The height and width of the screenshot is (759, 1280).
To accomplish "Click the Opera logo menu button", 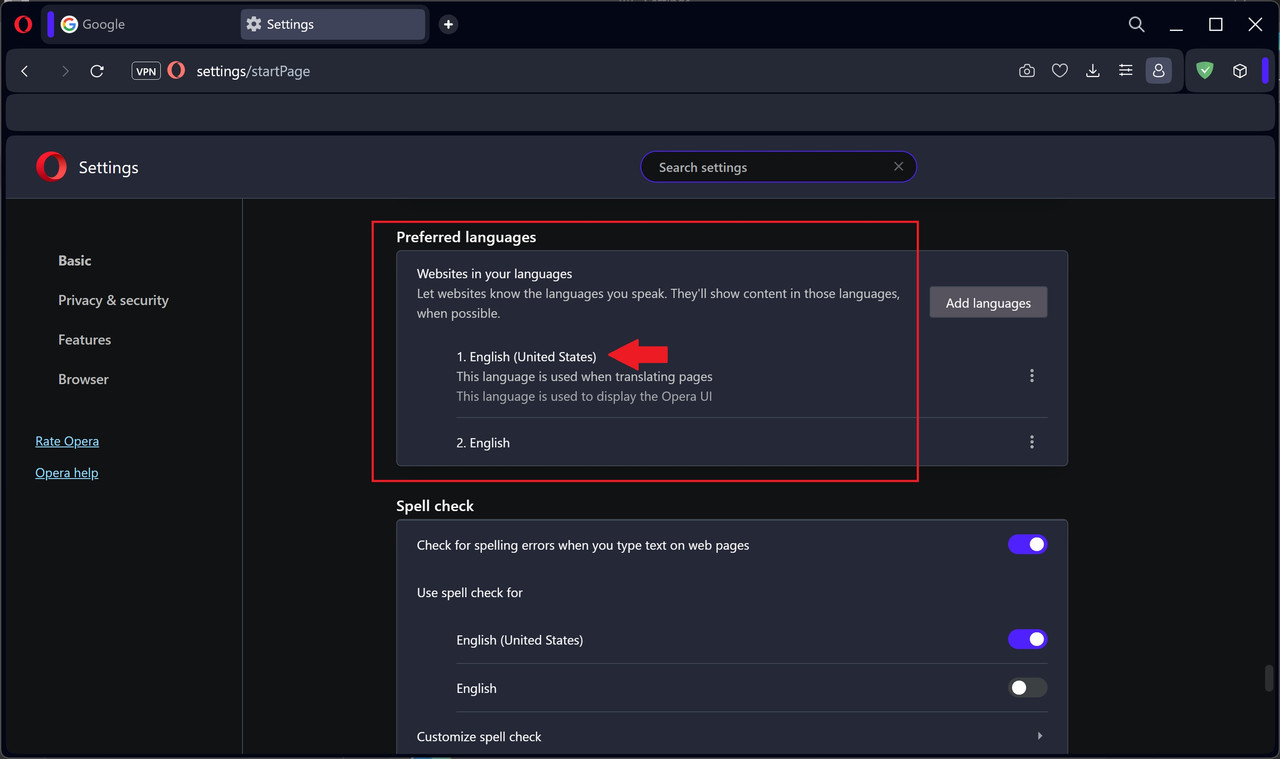I will (x=23, y=25).
